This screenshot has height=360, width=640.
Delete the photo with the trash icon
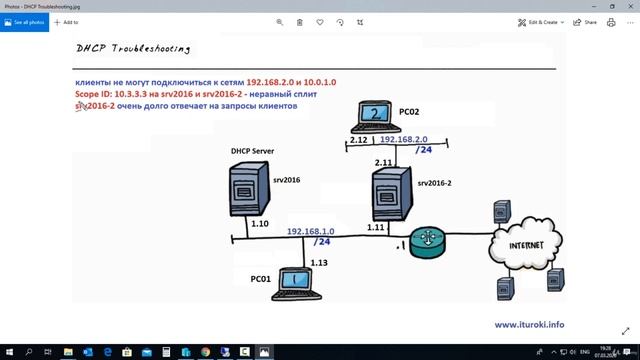(x=300, y=22)
